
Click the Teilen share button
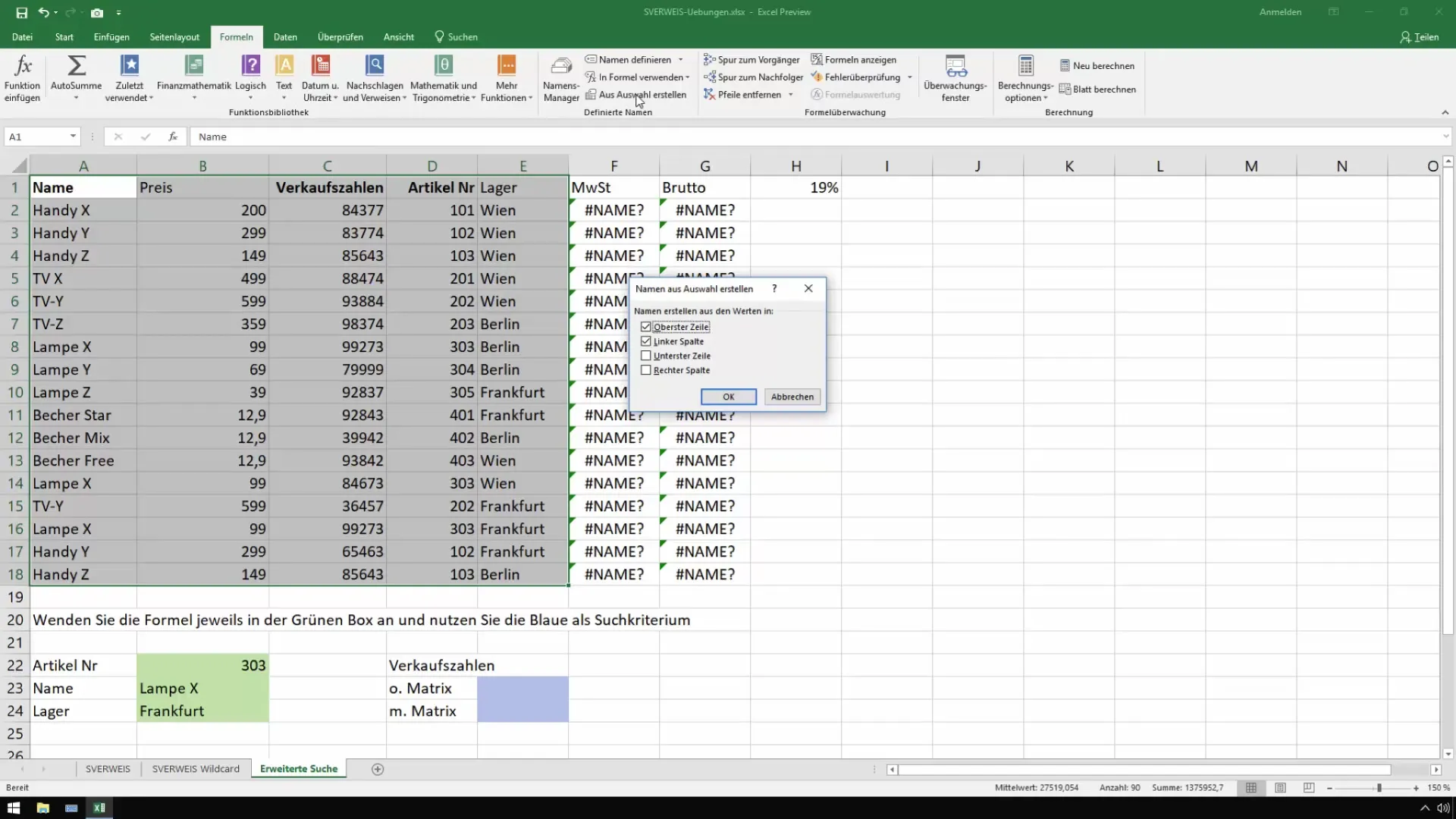click(1420, 36)
